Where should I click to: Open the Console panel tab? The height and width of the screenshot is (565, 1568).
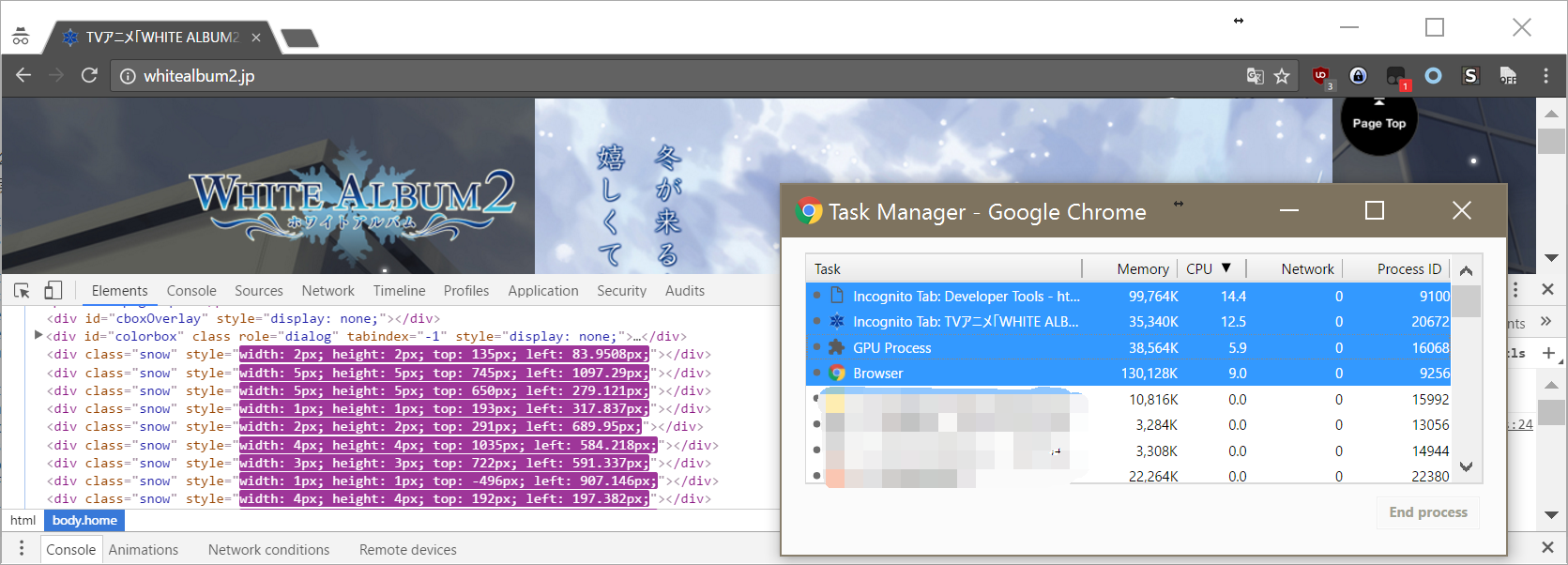coord(191,291)
